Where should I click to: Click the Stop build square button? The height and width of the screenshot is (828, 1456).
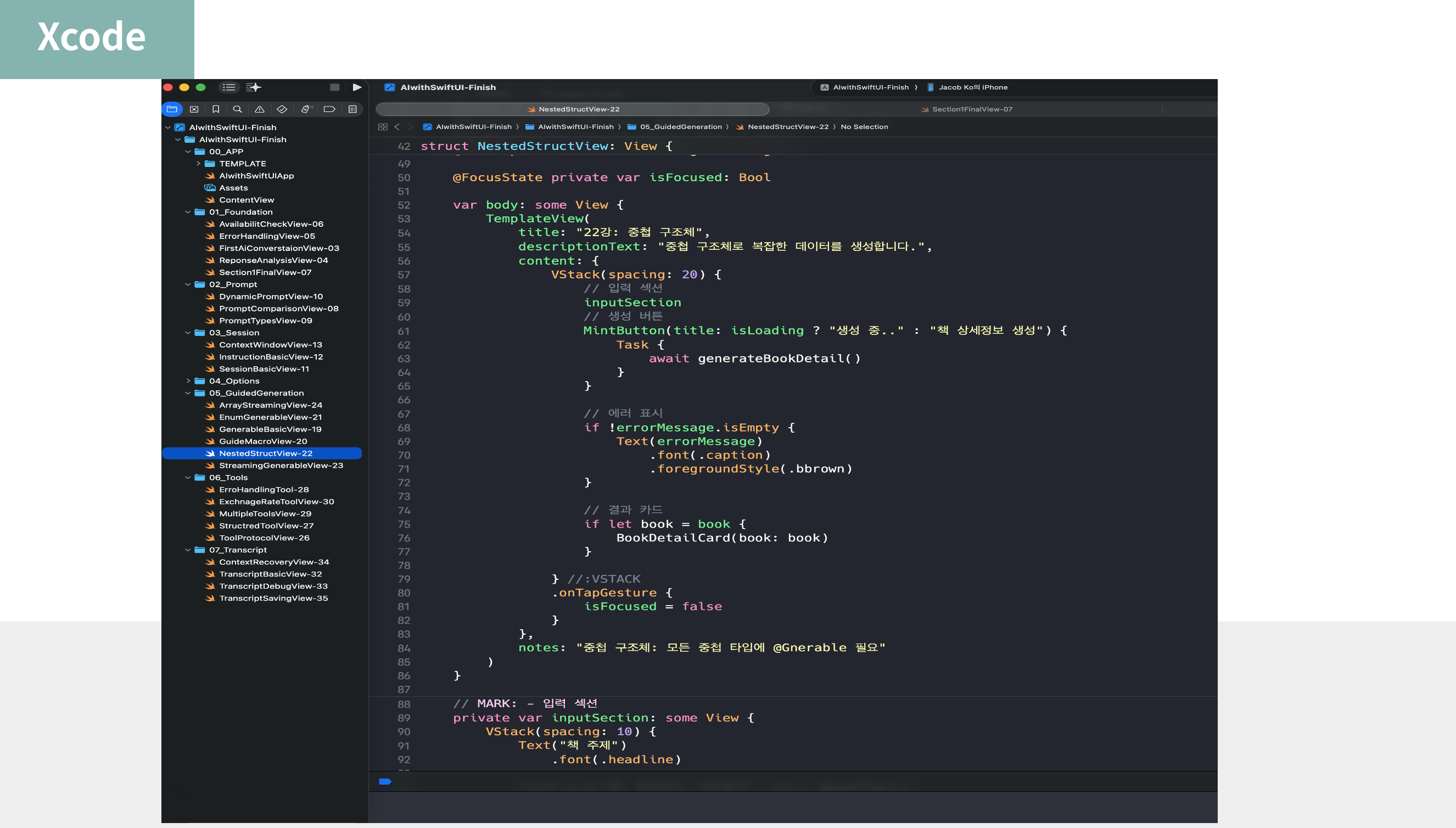coord(335,87)
